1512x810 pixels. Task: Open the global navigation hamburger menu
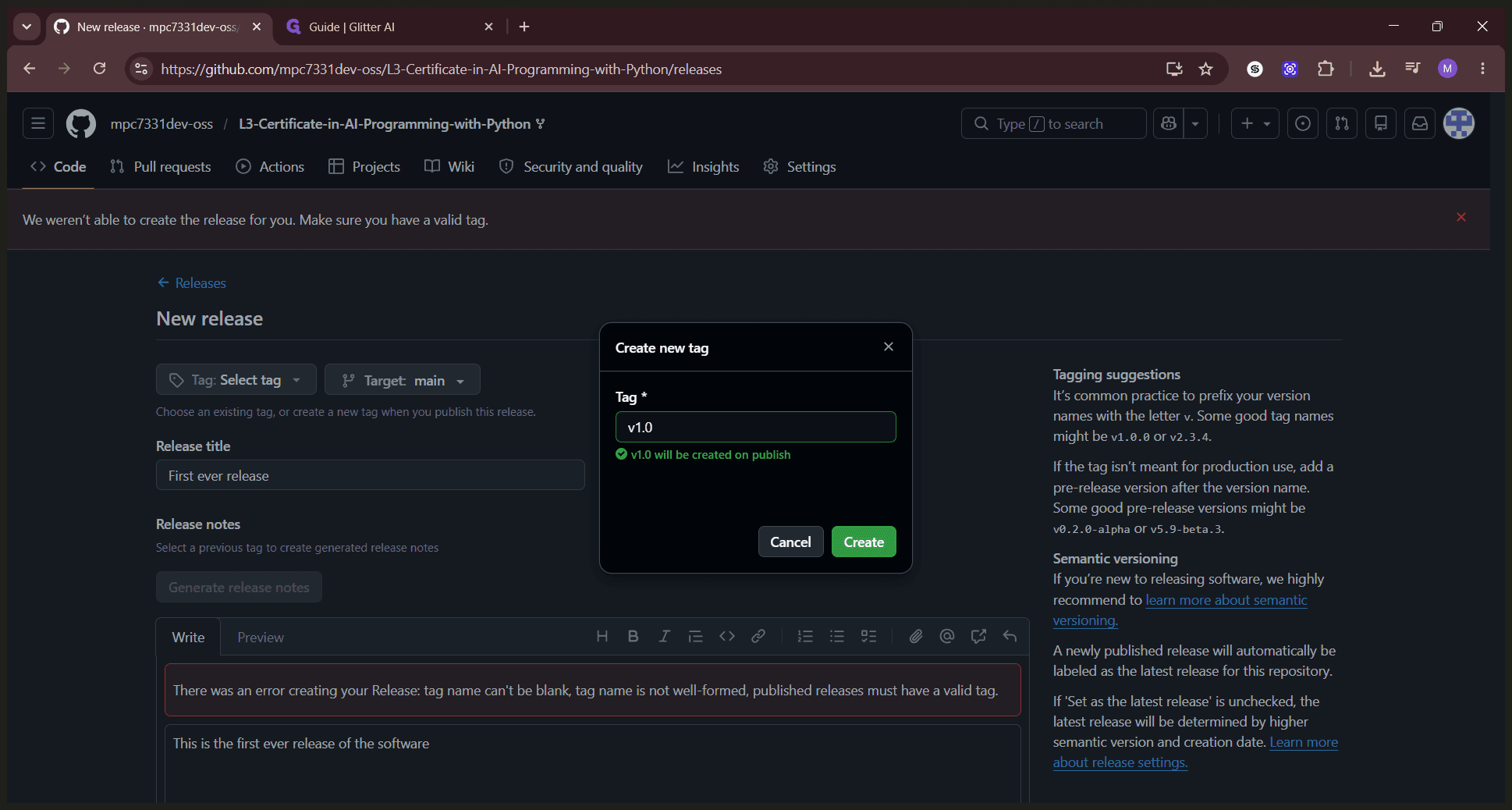coord(38,123)
